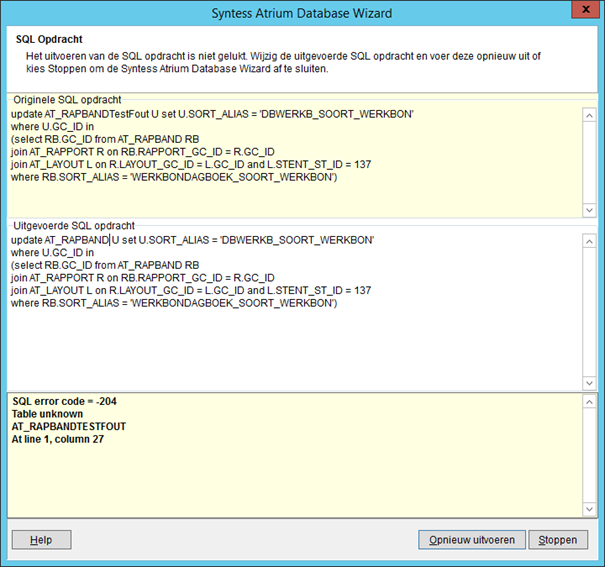
Task: Click 'DBWERKB_SOORT_WERKBON' in the executed SQL first line
Action: 297,240
